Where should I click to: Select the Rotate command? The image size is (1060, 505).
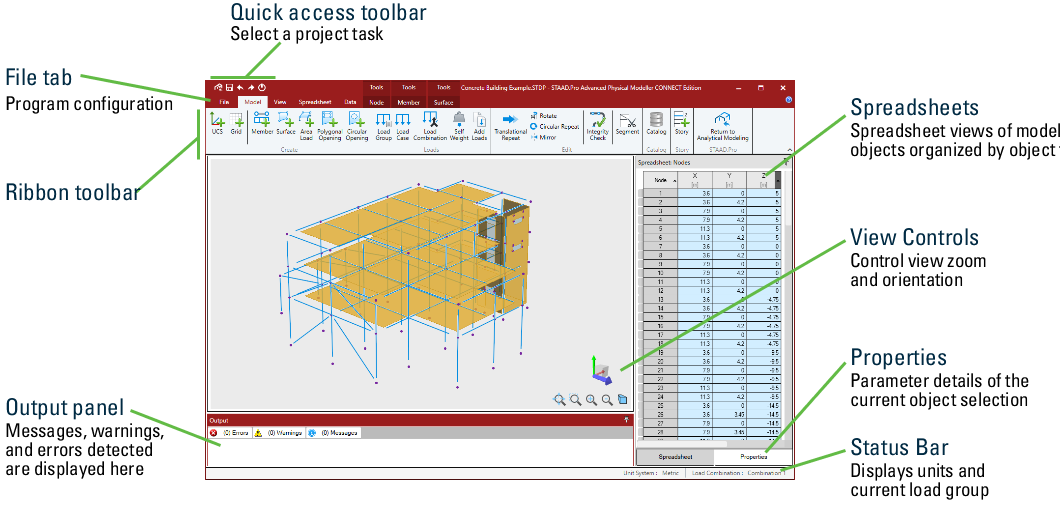(543, 116)
